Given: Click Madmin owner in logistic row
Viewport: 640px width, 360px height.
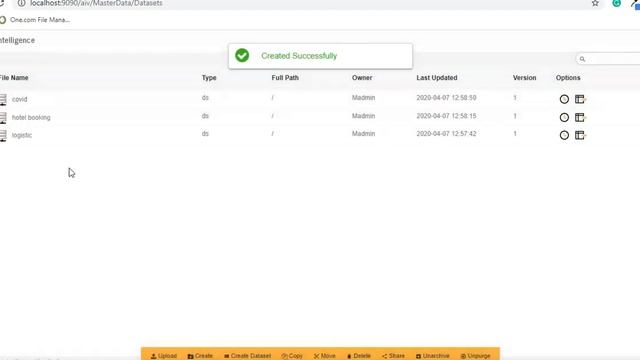Looking at the screenshot, I should click(x=363, y=133).
